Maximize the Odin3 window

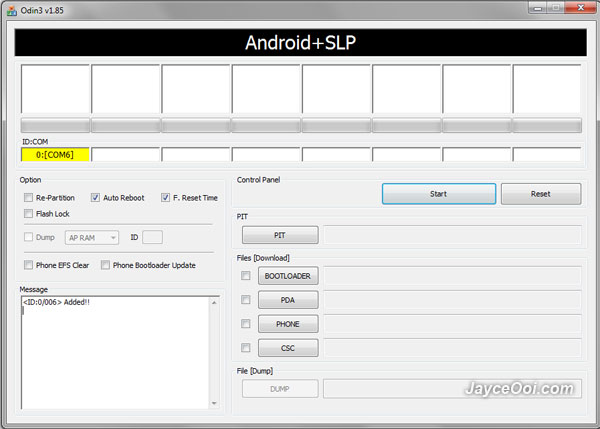click(556, 8)
